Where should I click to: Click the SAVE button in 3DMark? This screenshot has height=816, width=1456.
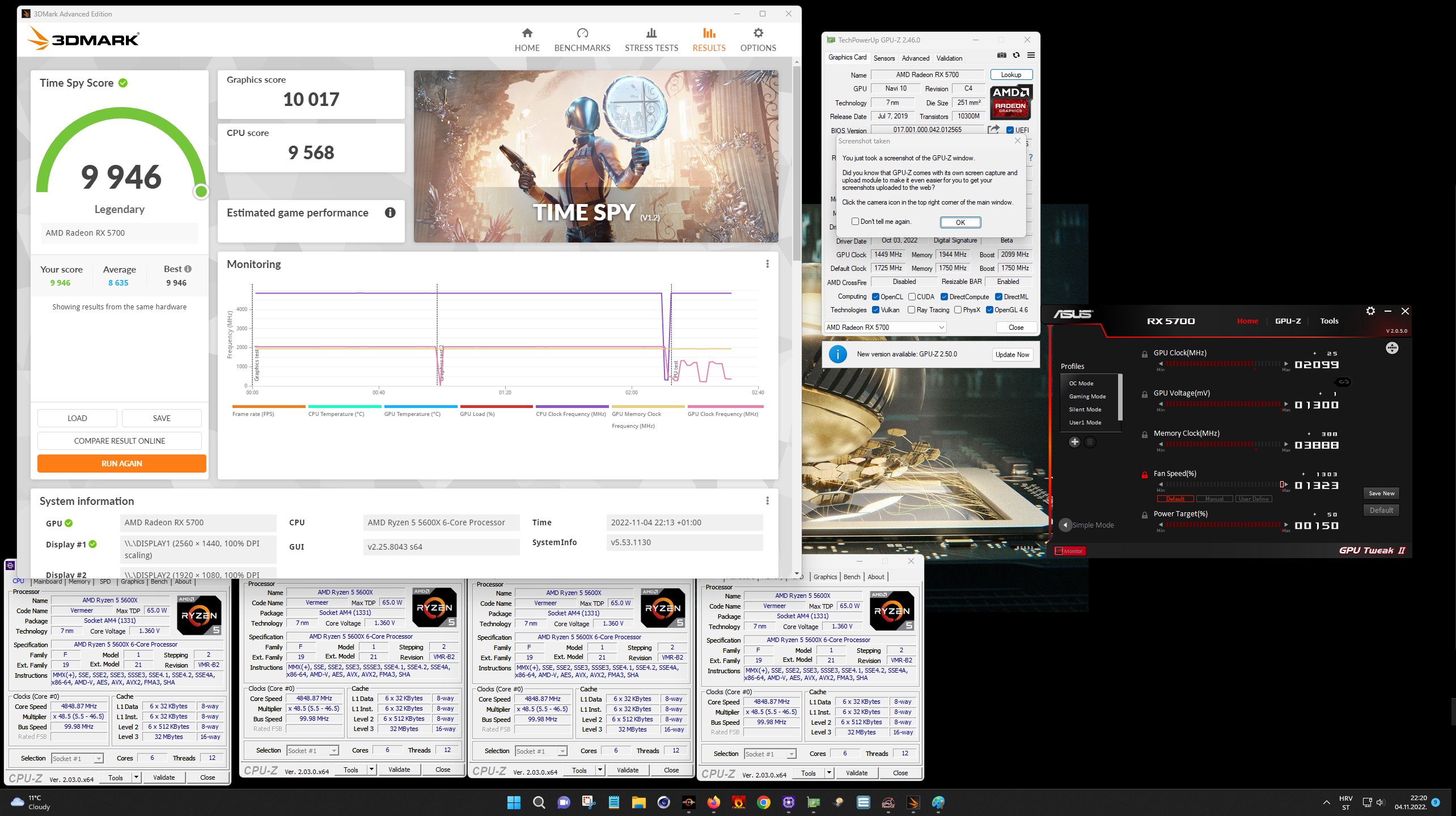pyautogui.click(x=162, y=418)
